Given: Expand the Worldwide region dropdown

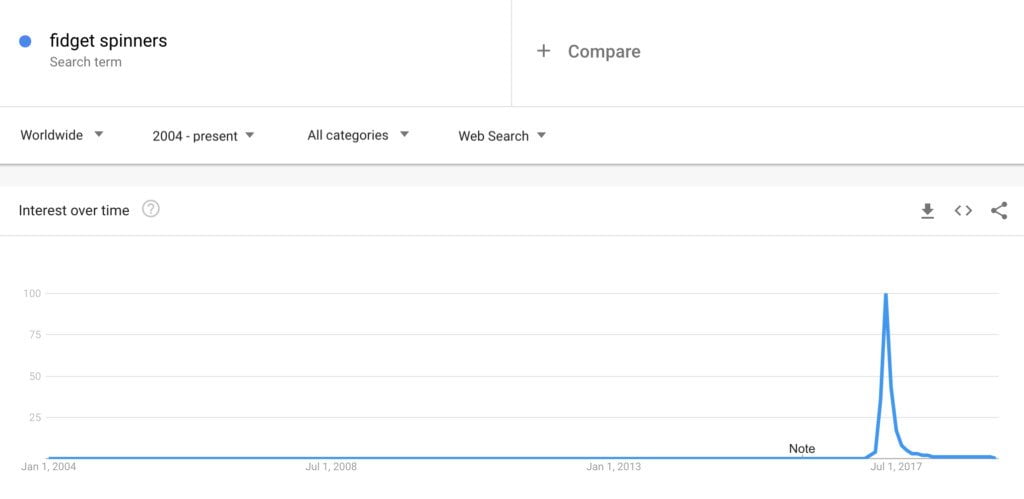Looking at the screenshot, I should coord(62,135).
